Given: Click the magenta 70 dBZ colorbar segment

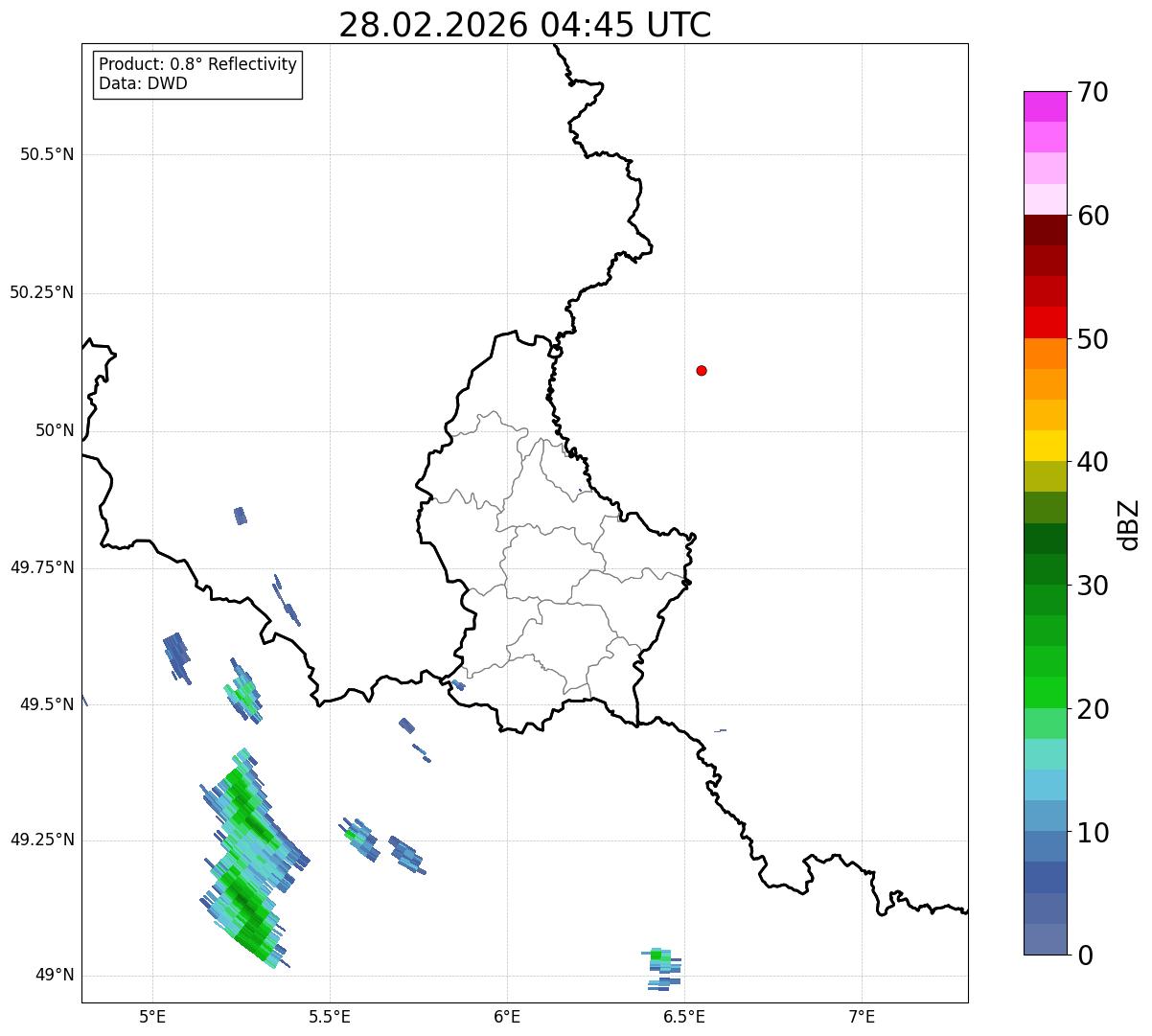Looking at the screenshot, I should pyautogui.click(x=1046, y=106).
